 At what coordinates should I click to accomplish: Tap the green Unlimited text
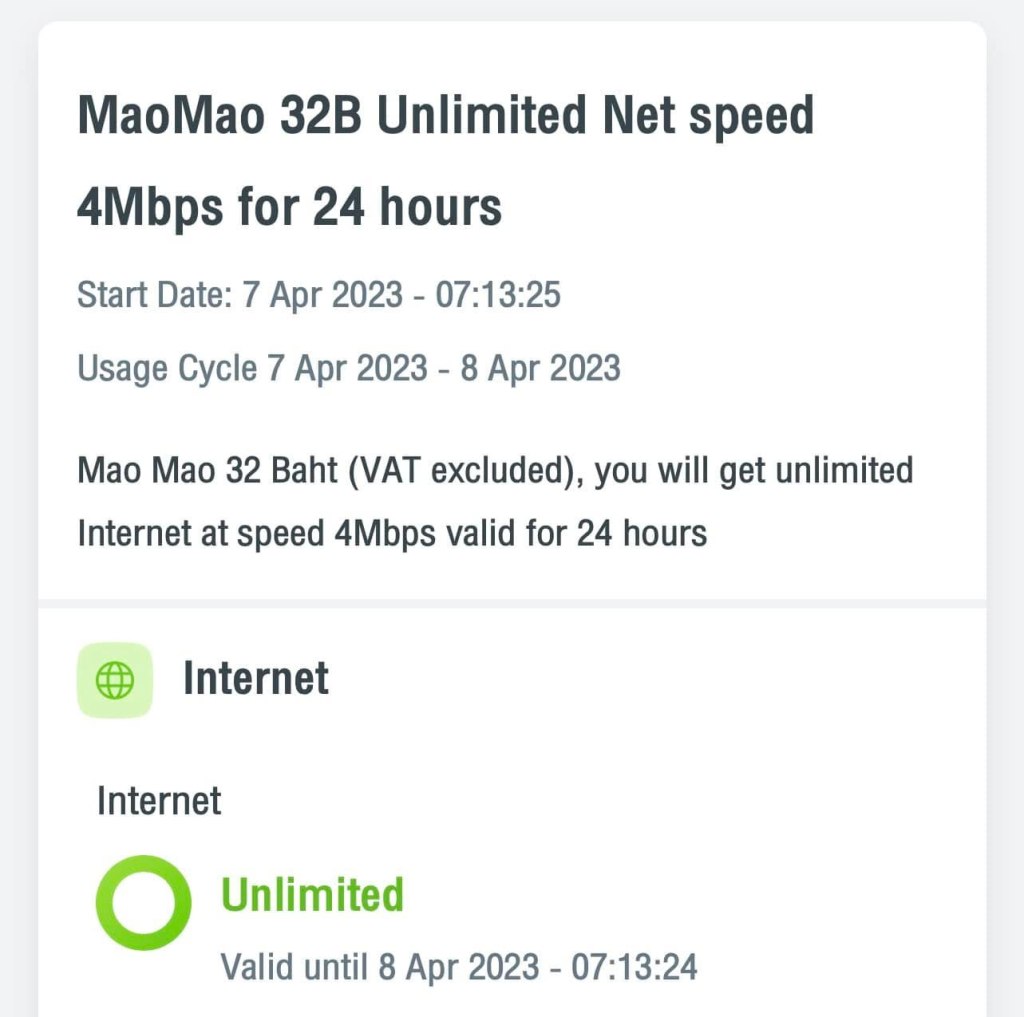(x=312, y=894)
